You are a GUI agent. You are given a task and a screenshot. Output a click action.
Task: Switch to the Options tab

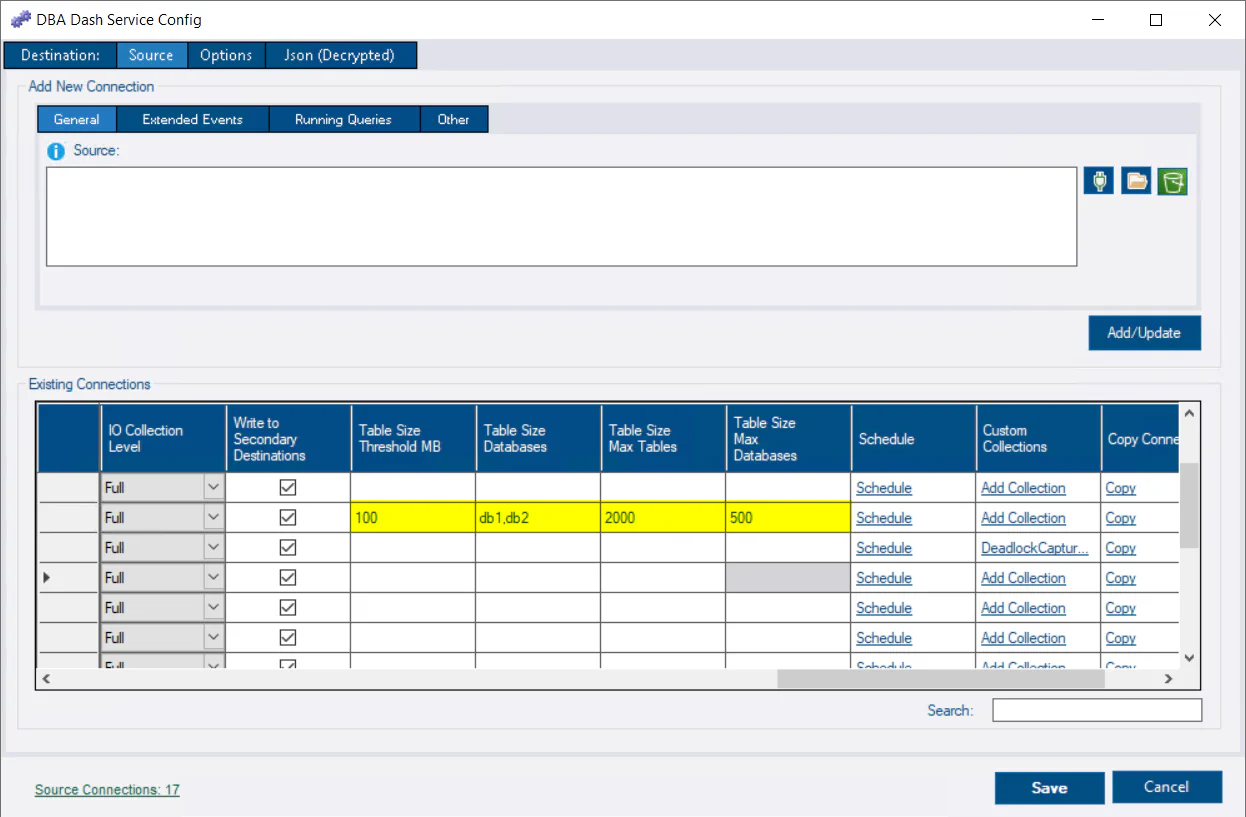tap(226, 55)
